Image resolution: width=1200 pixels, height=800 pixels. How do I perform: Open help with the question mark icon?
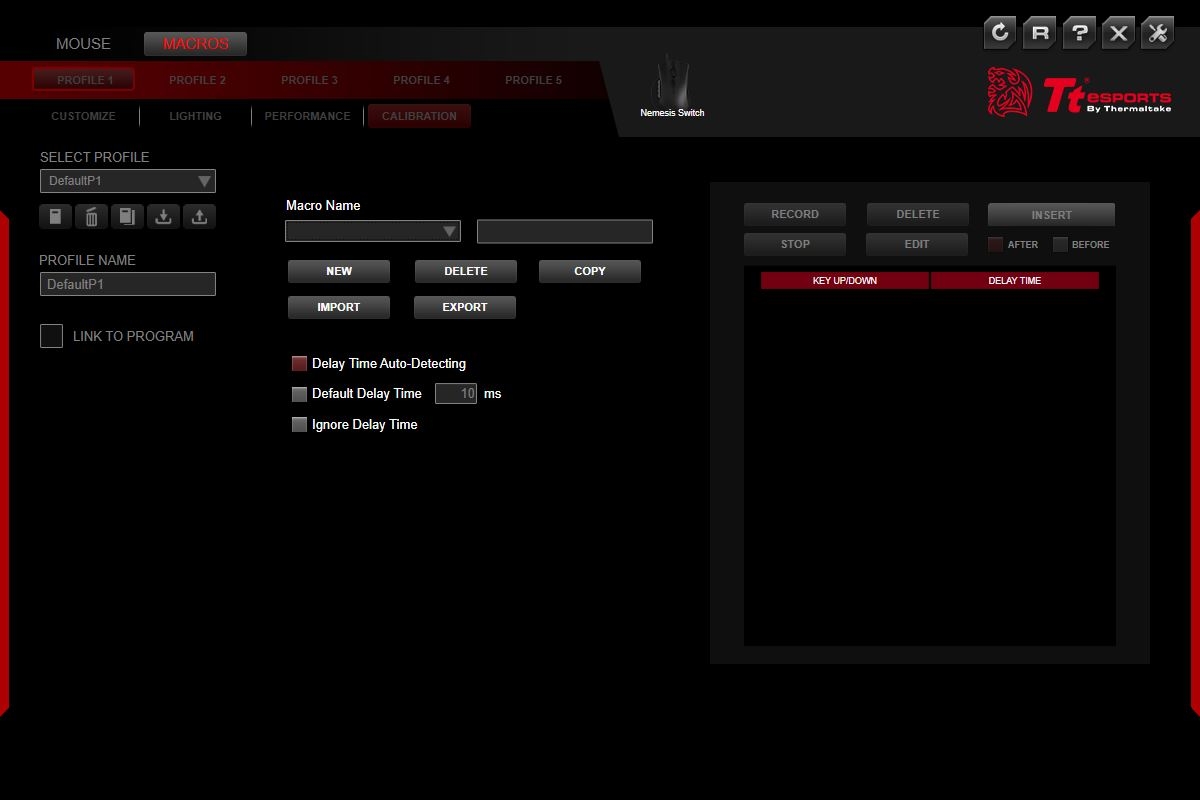(1079, 32)
